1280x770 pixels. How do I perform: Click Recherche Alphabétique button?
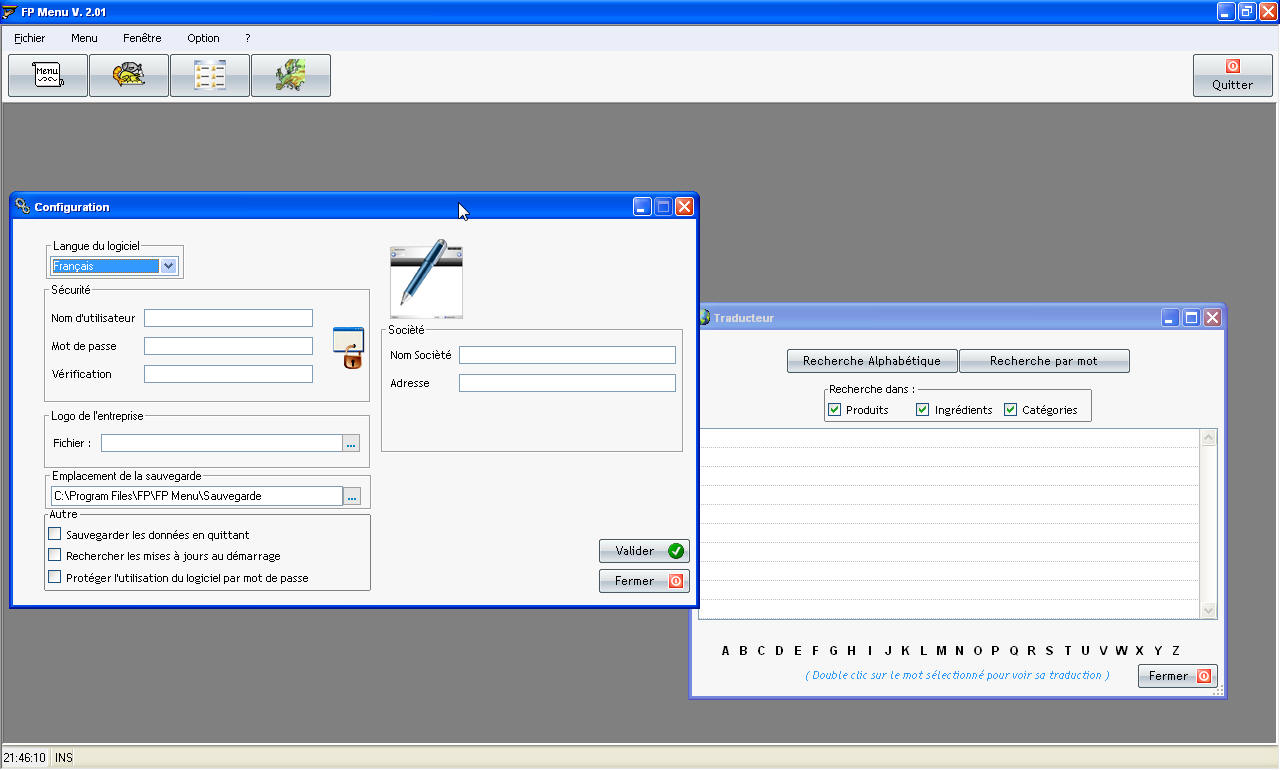click(872, 361)
